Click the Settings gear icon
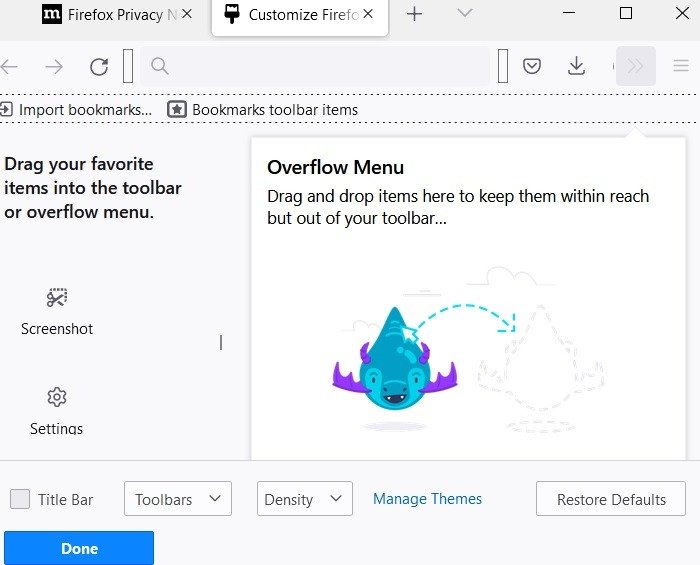Image resolution: width=700 pixels, height=565 pixels. (x=57, y=397)
